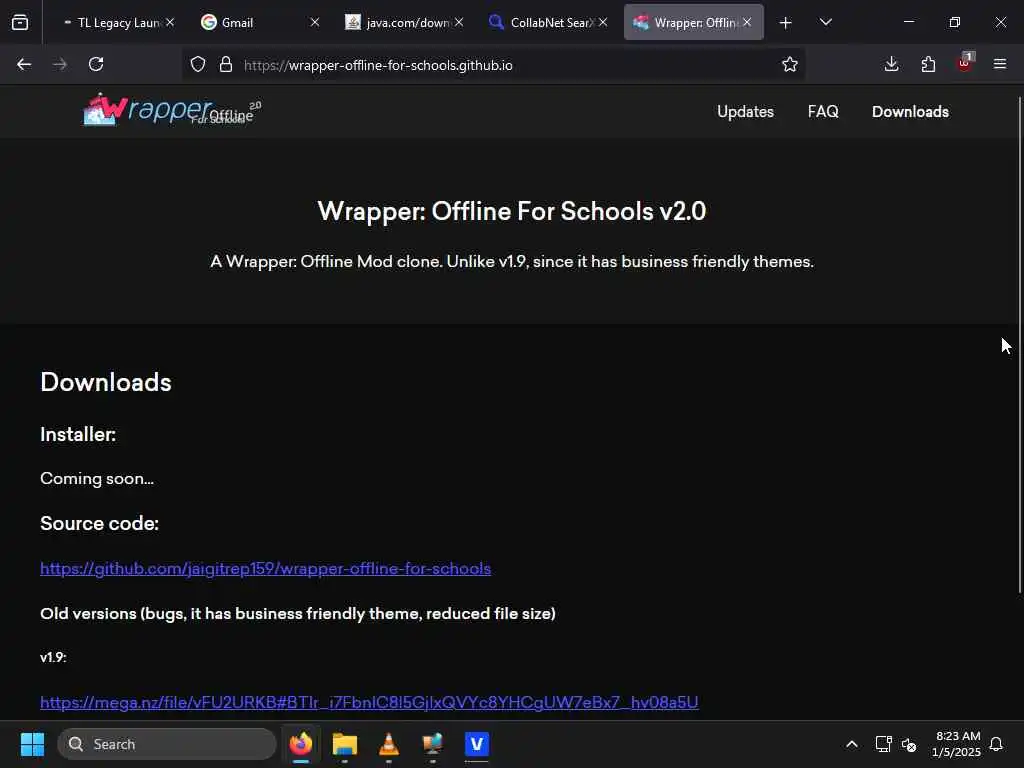Open the Firefox View icon
This screenshot has height=768, width=1024.
click(20, 22)
